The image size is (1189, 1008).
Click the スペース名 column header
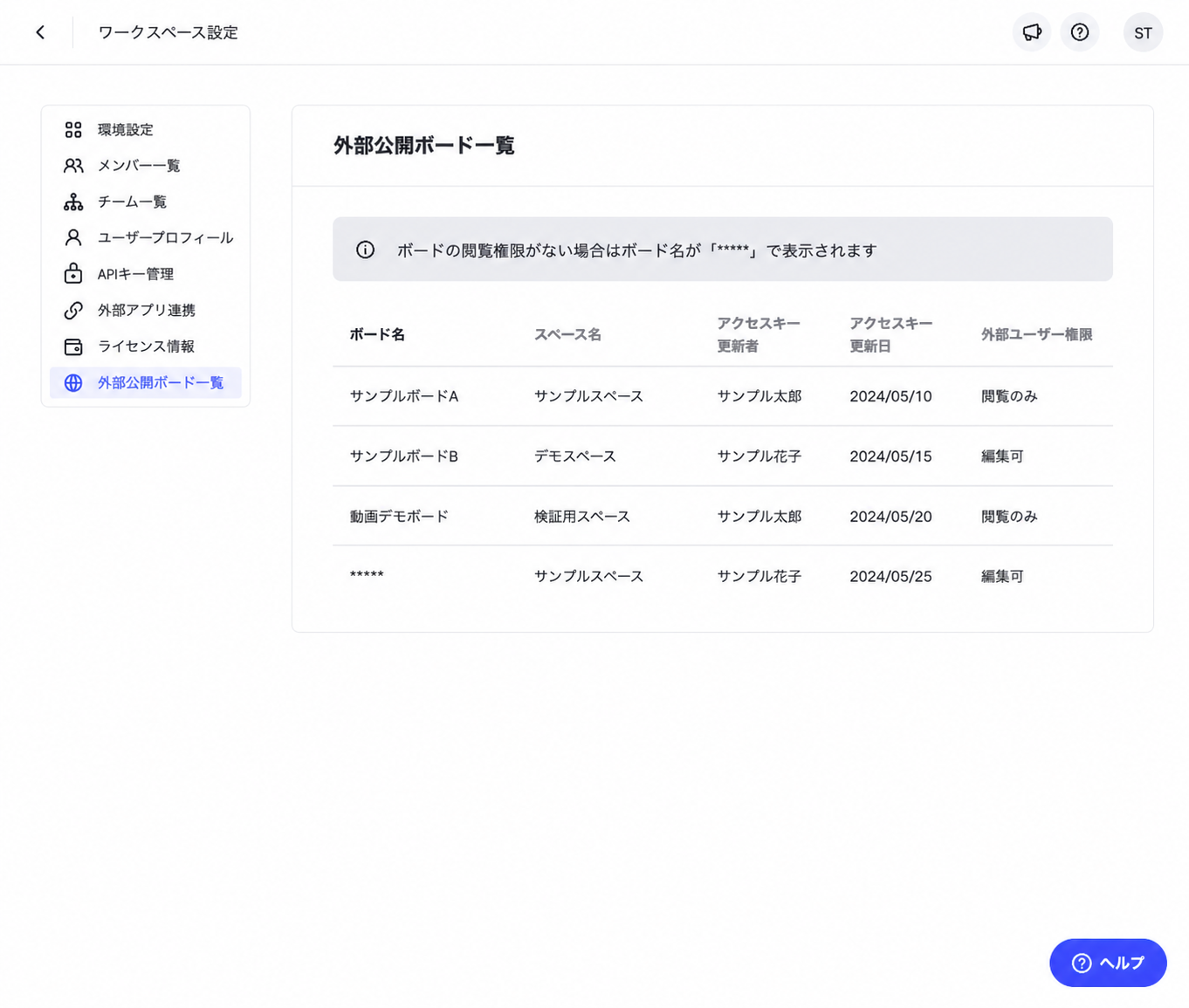click(x=567, y=334)
